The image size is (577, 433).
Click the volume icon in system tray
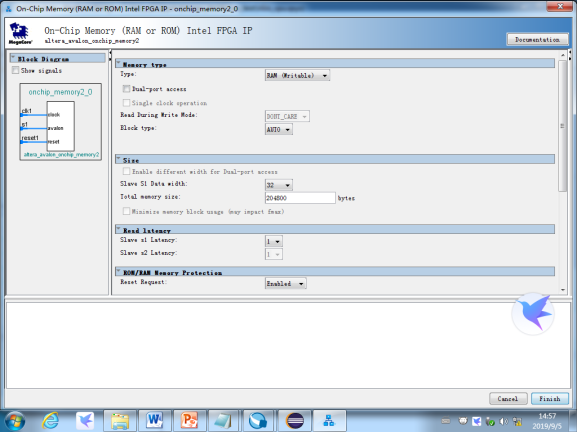(x=504, y=421)
